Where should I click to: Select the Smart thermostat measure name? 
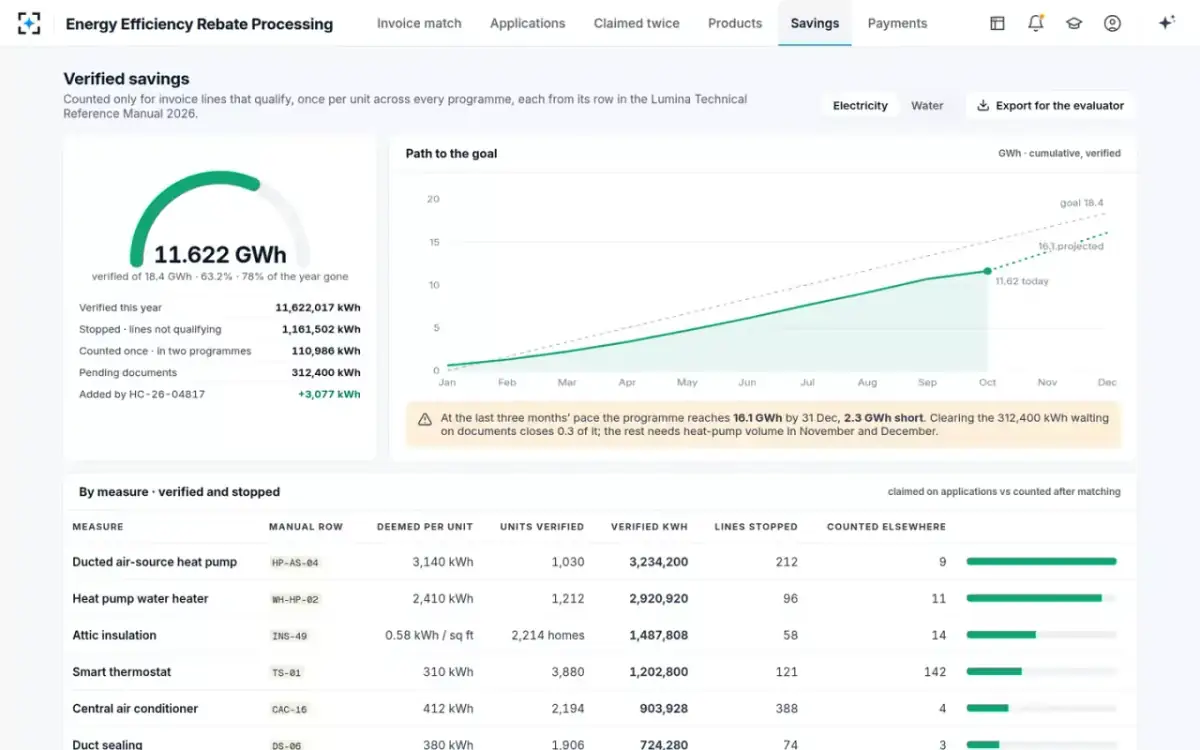[122, 672]
